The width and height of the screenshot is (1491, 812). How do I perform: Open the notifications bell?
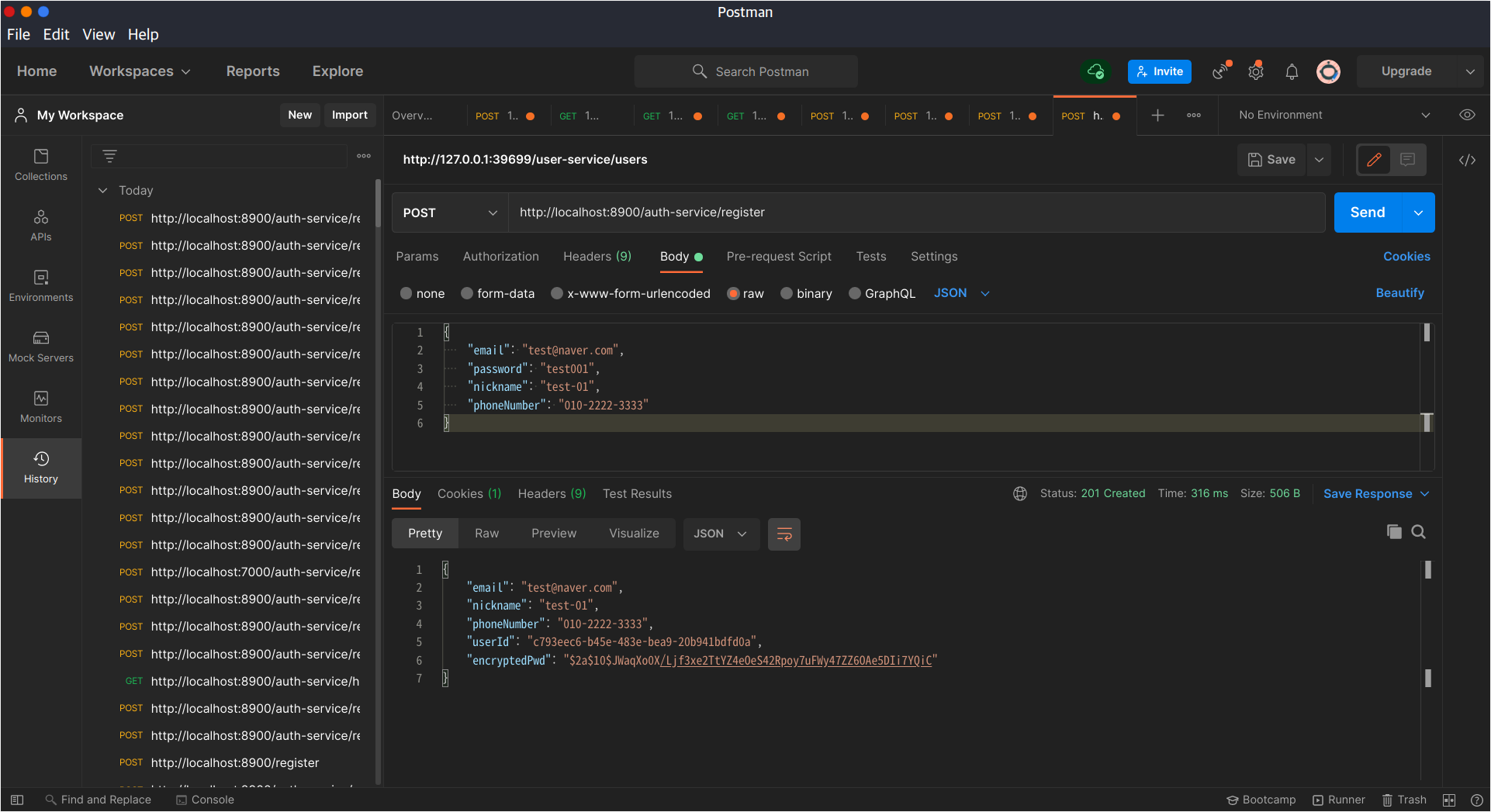(x=1292, y=71)
